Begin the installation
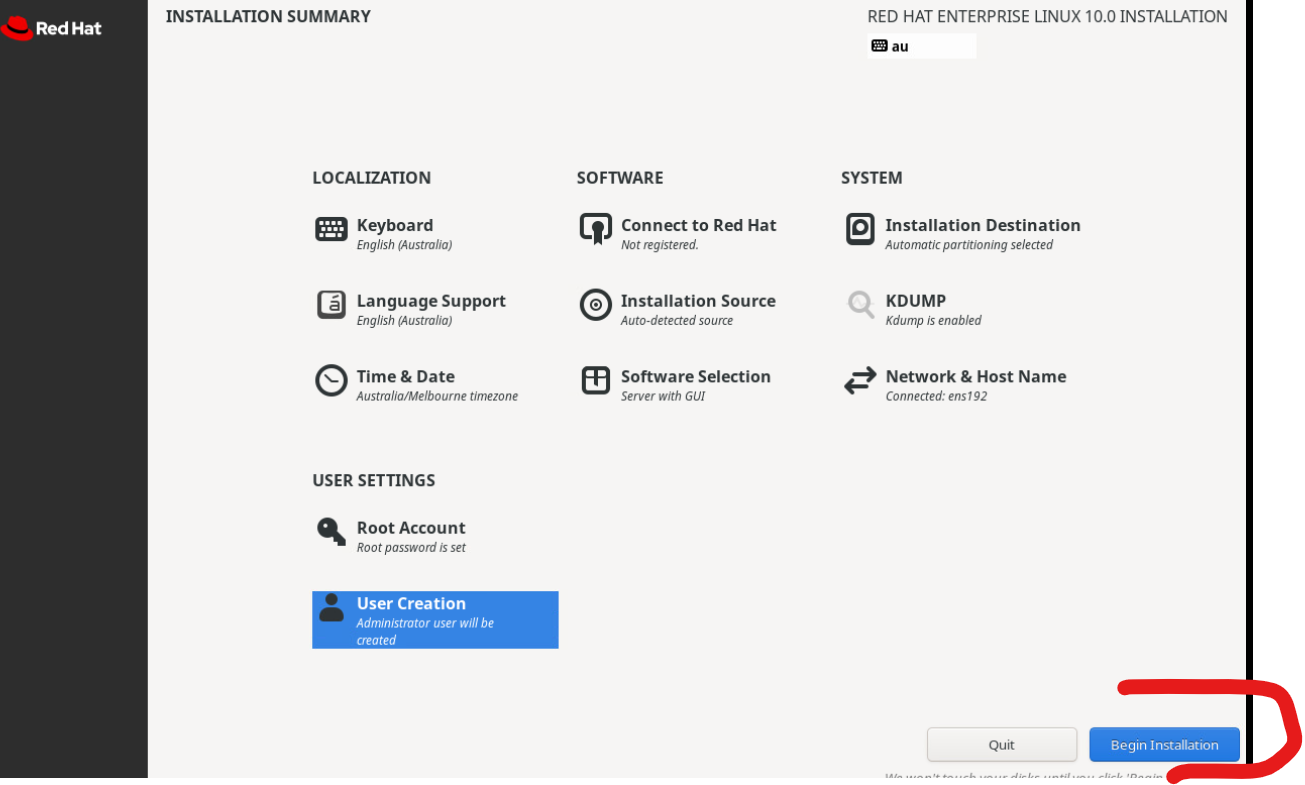Image resolution: width=1305 pixels, height=785 pixels. point(1164,745)
